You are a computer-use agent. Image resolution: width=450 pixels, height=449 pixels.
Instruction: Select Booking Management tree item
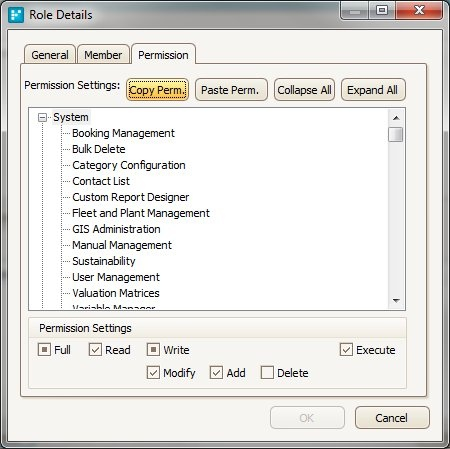point(123,133)
